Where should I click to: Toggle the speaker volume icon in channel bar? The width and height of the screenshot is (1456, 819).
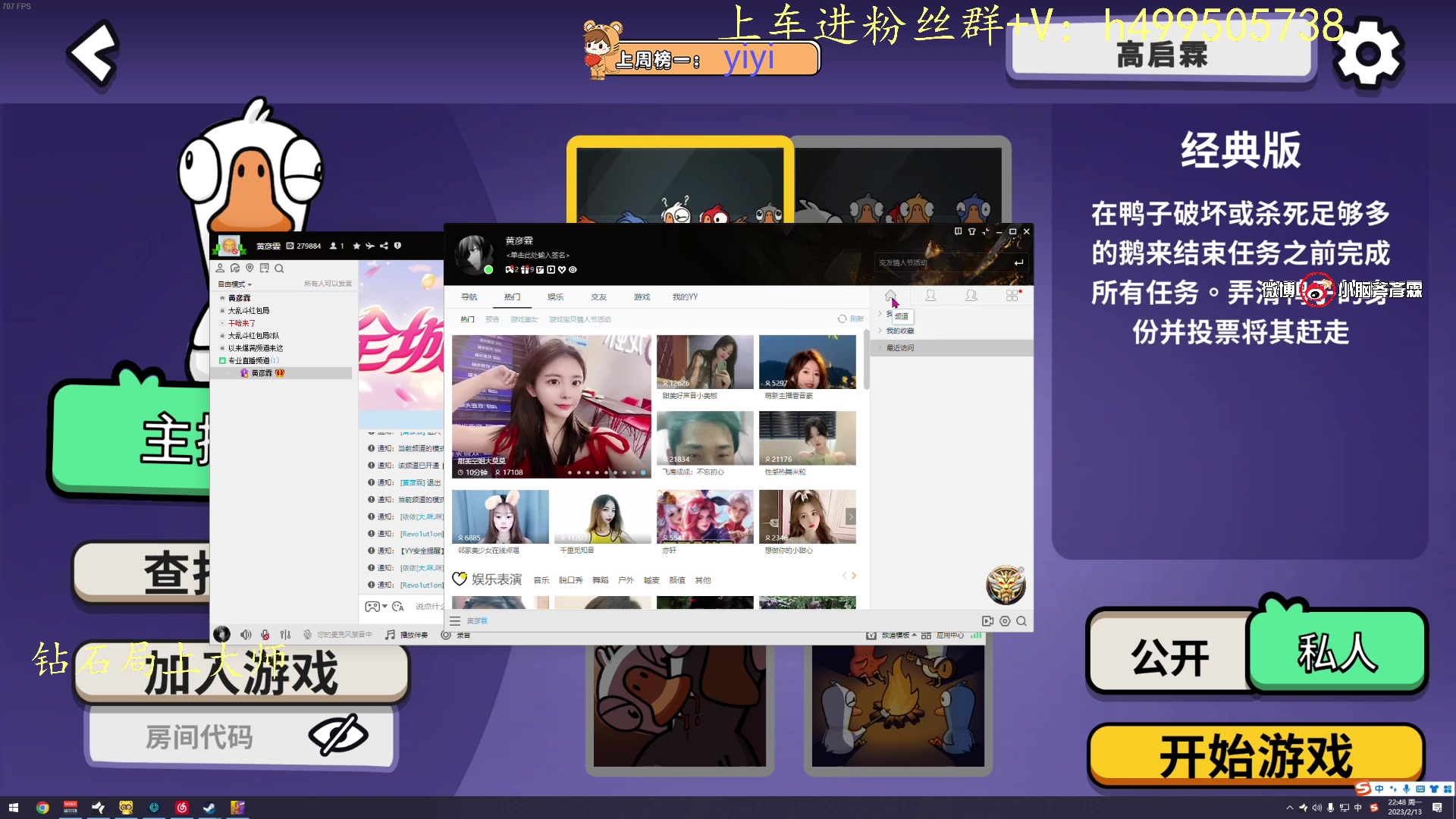[x=246, y=635]
